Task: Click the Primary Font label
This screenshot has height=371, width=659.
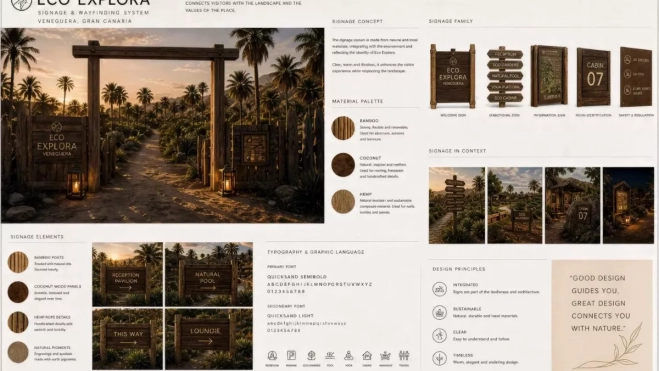Action: click(x=282, y=267)
